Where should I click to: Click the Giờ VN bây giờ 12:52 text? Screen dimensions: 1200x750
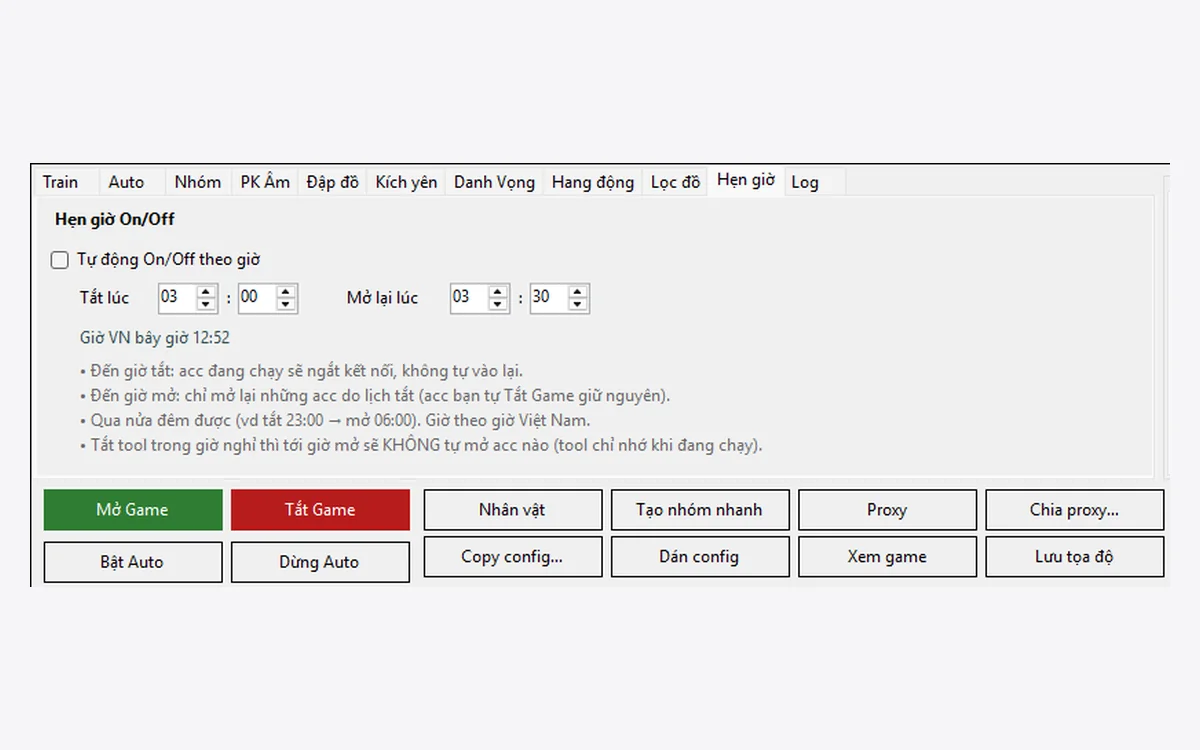pyautogui.click(x=155, y=338)
